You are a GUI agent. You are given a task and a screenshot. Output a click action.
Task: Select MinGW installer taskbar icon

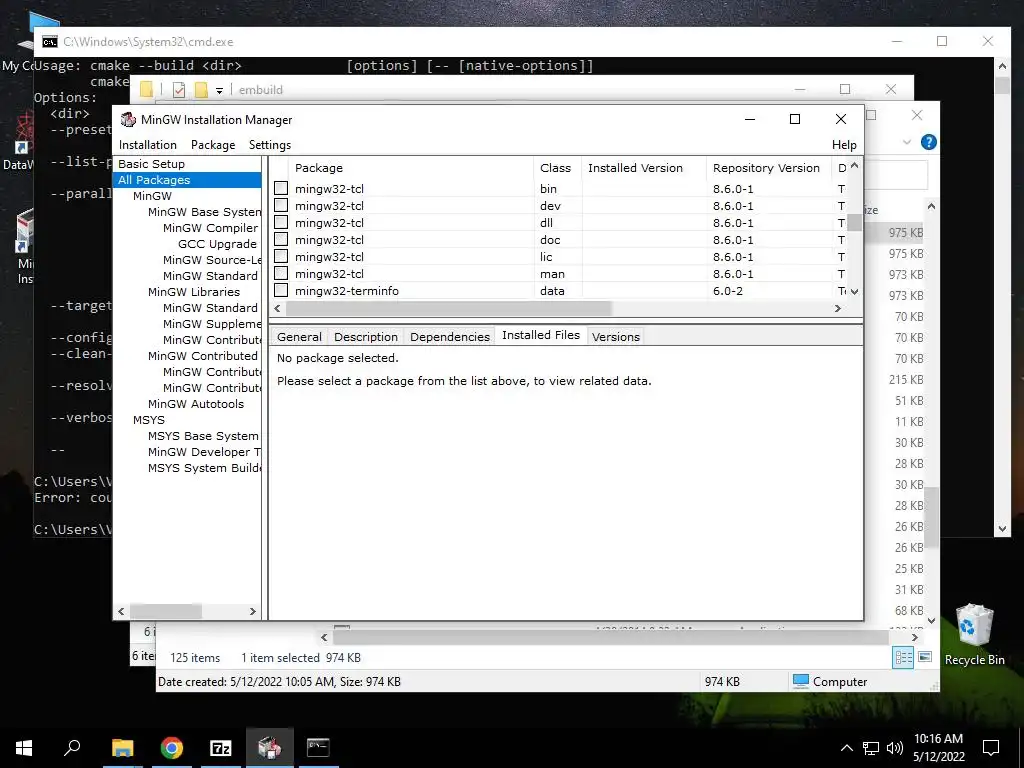pos(269,747)
